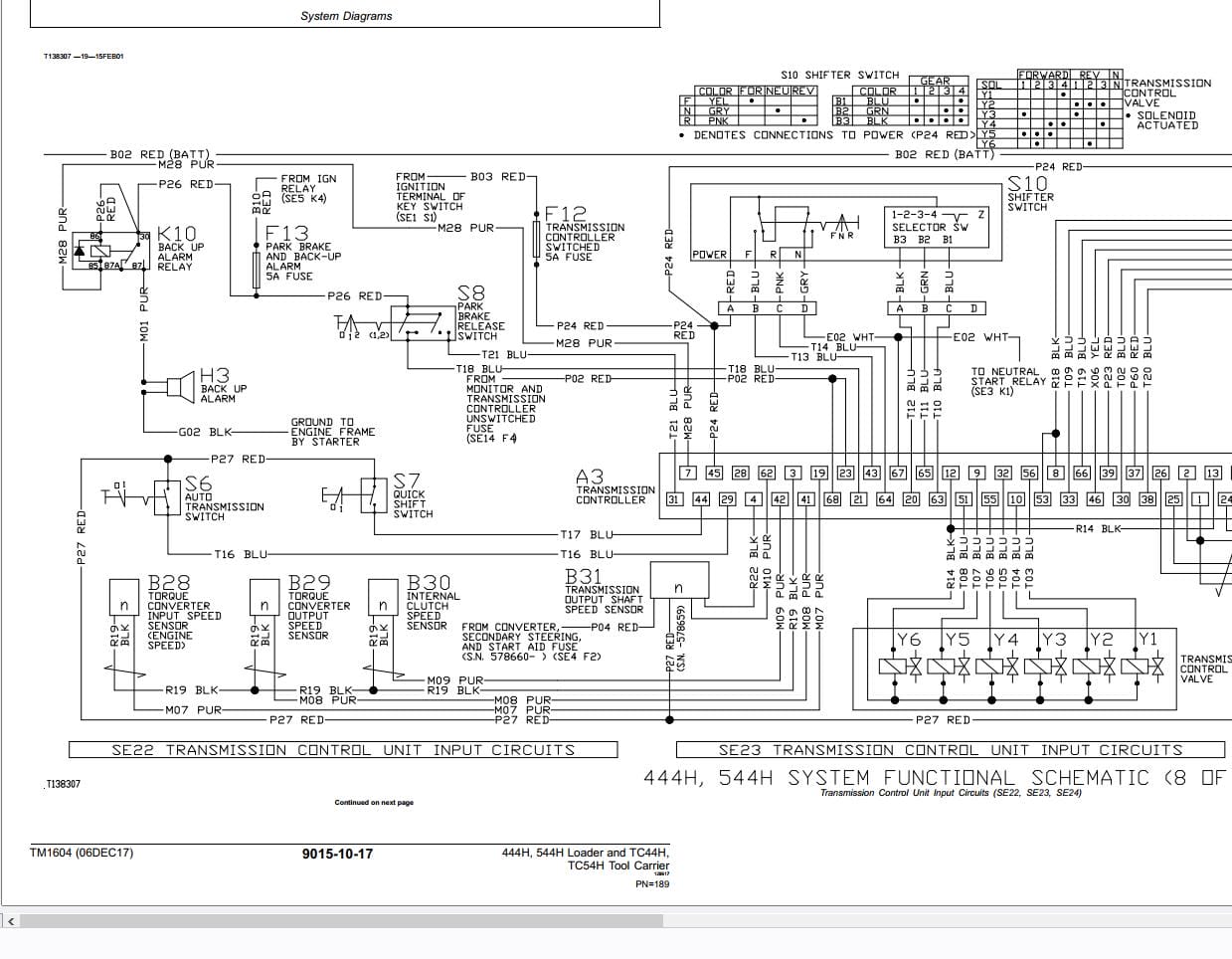This screenshot has width=1232, height=959.
Task: Click pin 7 box on A3 transmission controller
Action: click(x=687, y=474)
